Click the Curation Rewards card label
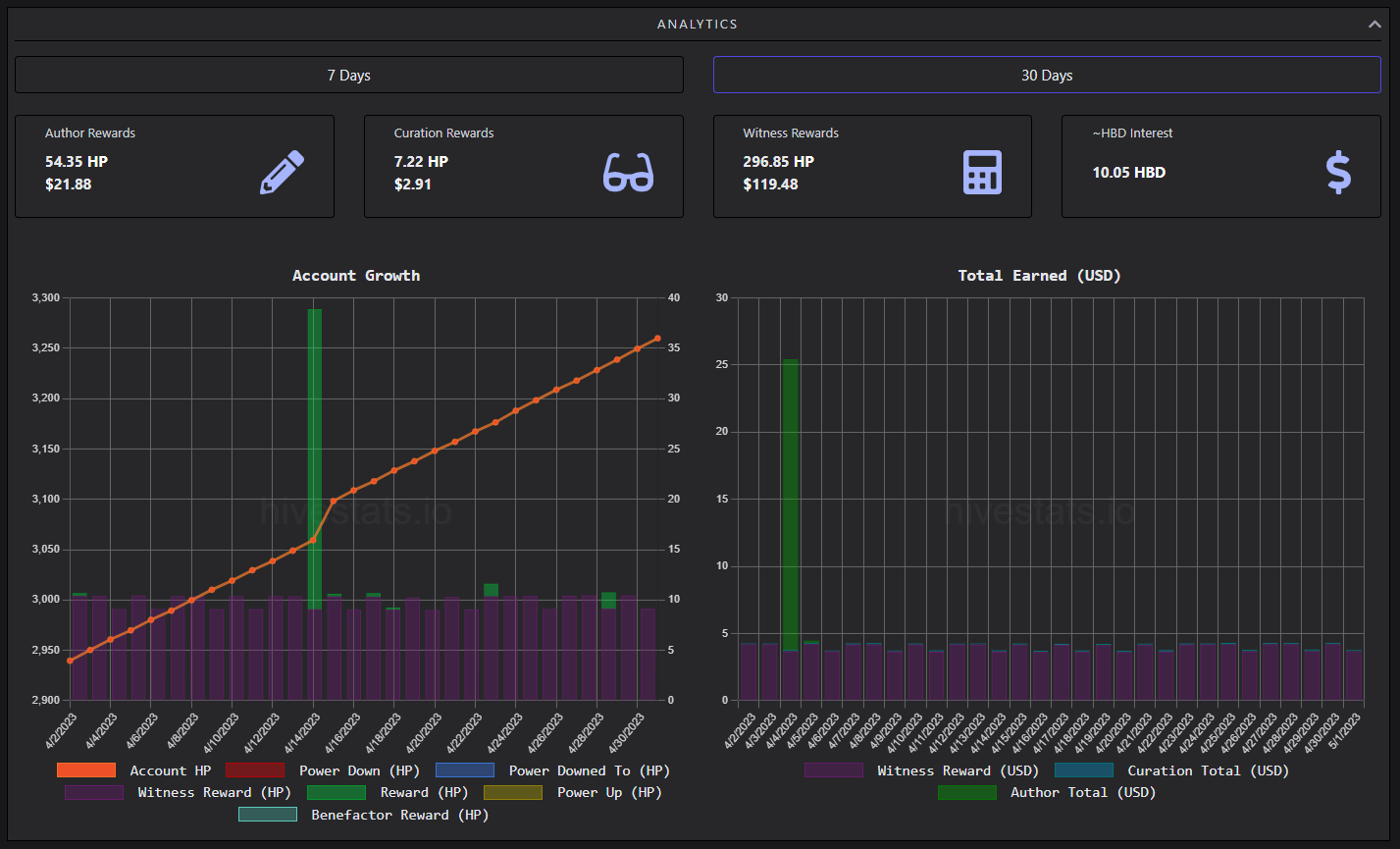This screenshot has width=1400, height=849. (444, 133)
